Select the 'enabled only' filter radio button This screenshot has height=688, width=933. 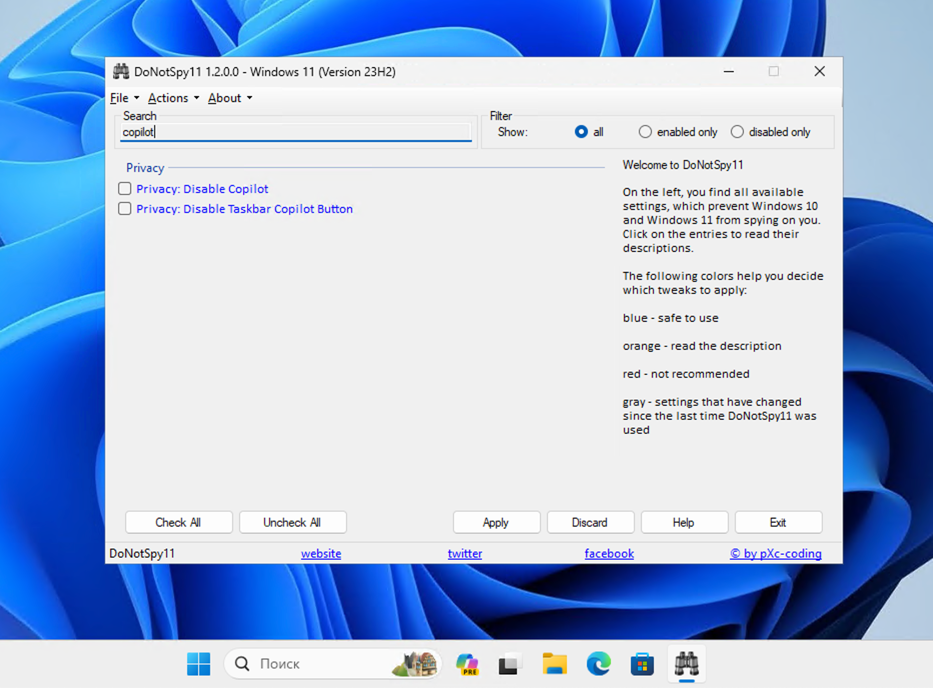point(645,132)
